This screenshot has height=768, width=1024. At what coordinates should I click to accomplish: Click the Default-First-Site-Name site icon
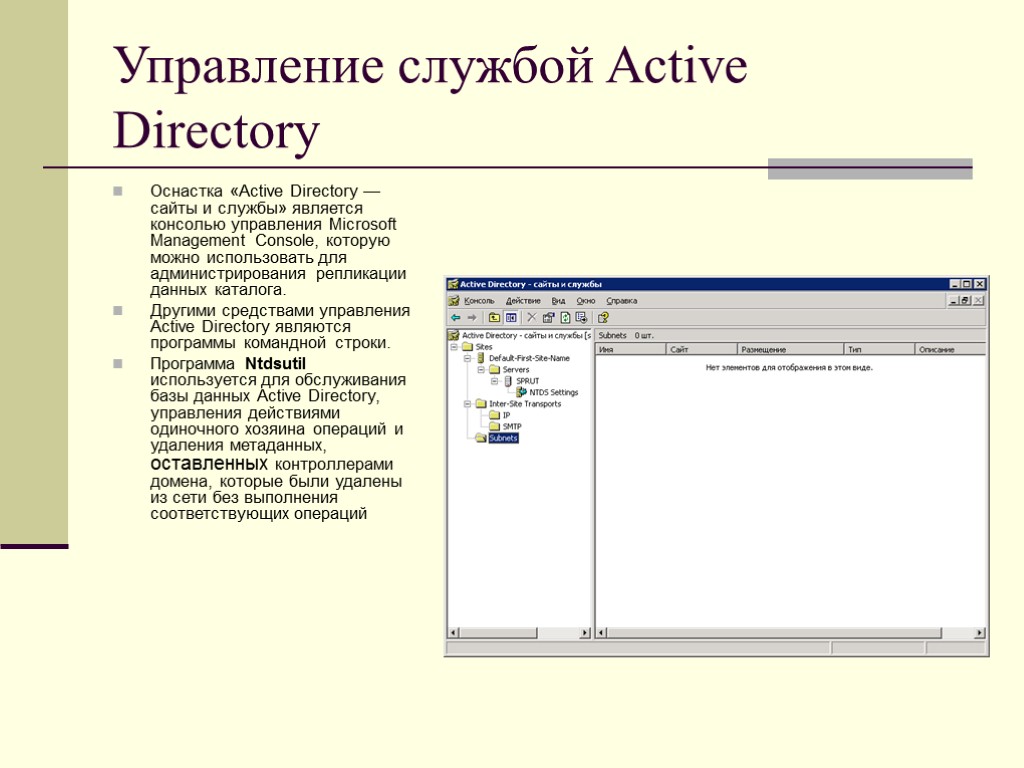481,358
